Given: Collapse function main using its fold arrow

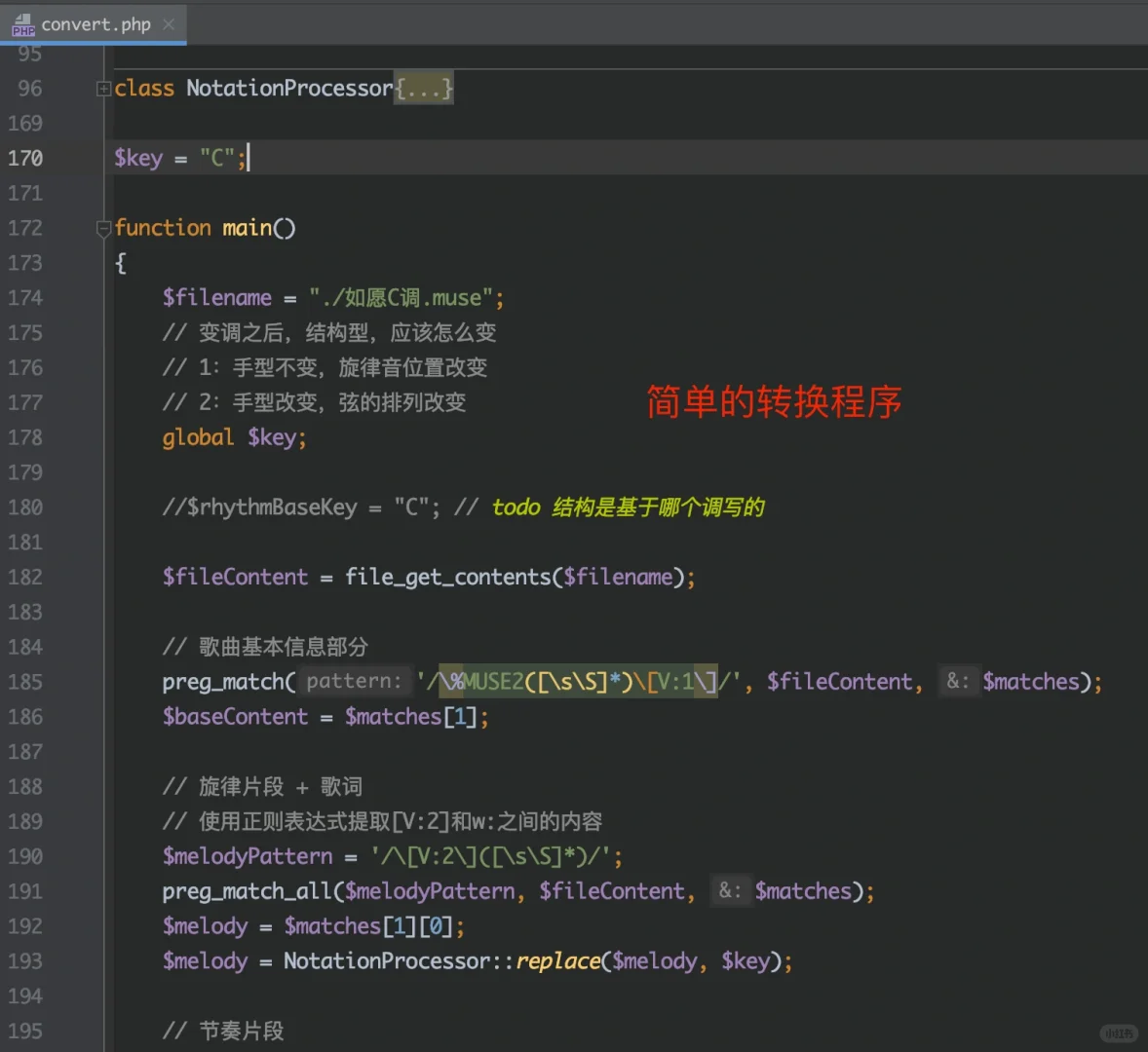Looking at the screenshot, I should [x=103, y=228].
